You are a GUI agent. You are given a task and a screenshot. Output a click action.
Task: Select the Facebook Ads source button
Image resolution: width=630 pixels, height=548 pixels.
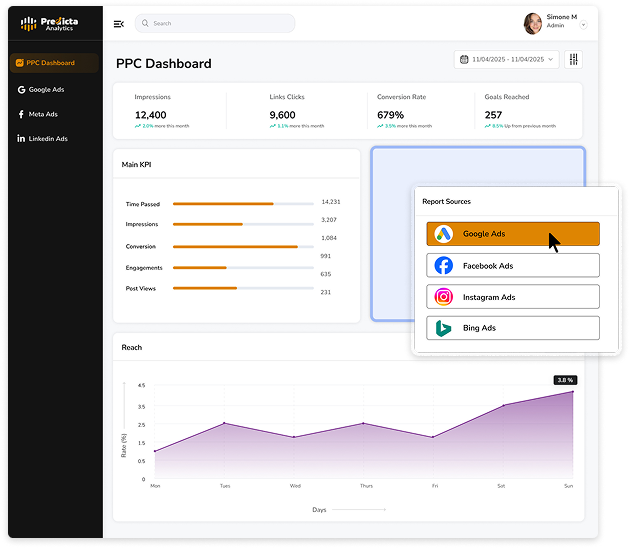[x=513, y=266]
